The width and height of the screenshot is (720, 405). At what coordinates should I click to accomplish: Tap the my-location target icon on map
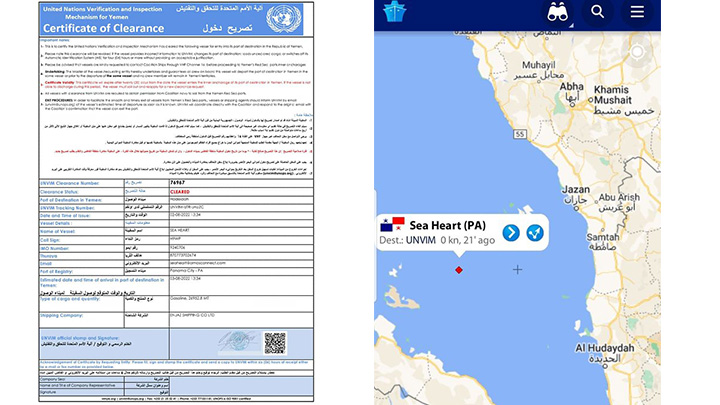click(637, 52)
